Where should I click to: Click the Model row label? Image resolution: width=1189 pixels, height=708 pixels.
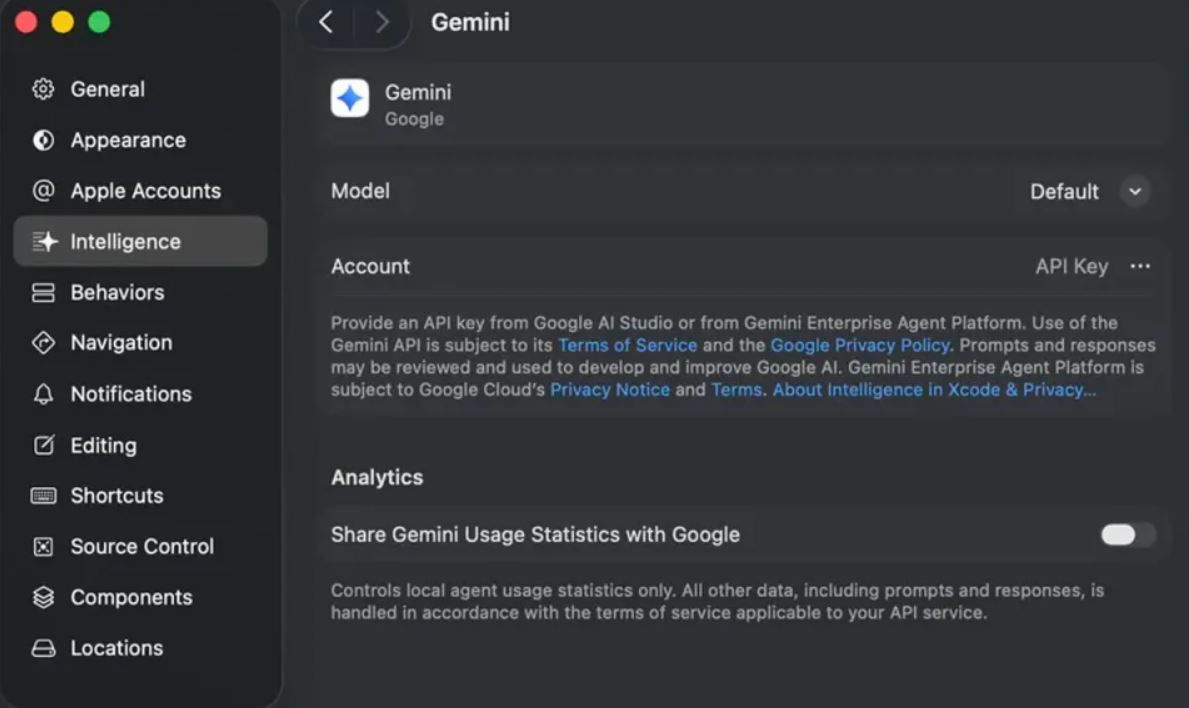click(360, 191)
